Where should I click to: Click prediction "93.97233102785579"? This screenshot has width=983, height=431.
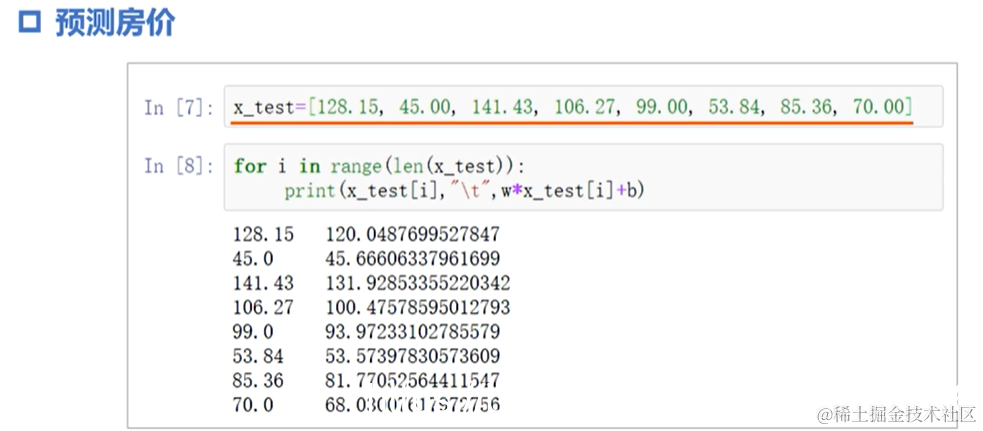pos(413,331)
